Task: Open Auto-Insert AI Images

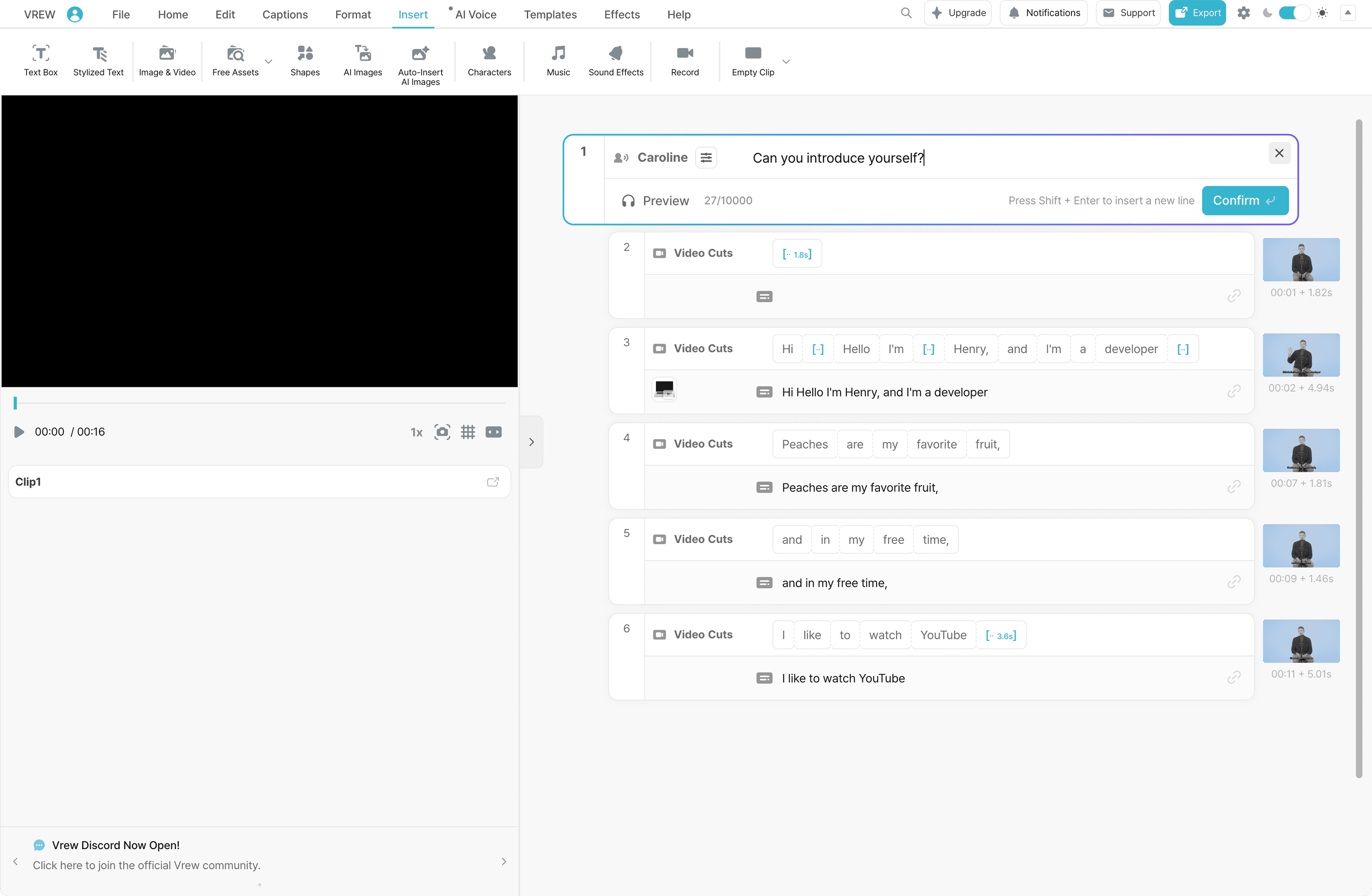Action: (x=420, y=64)
